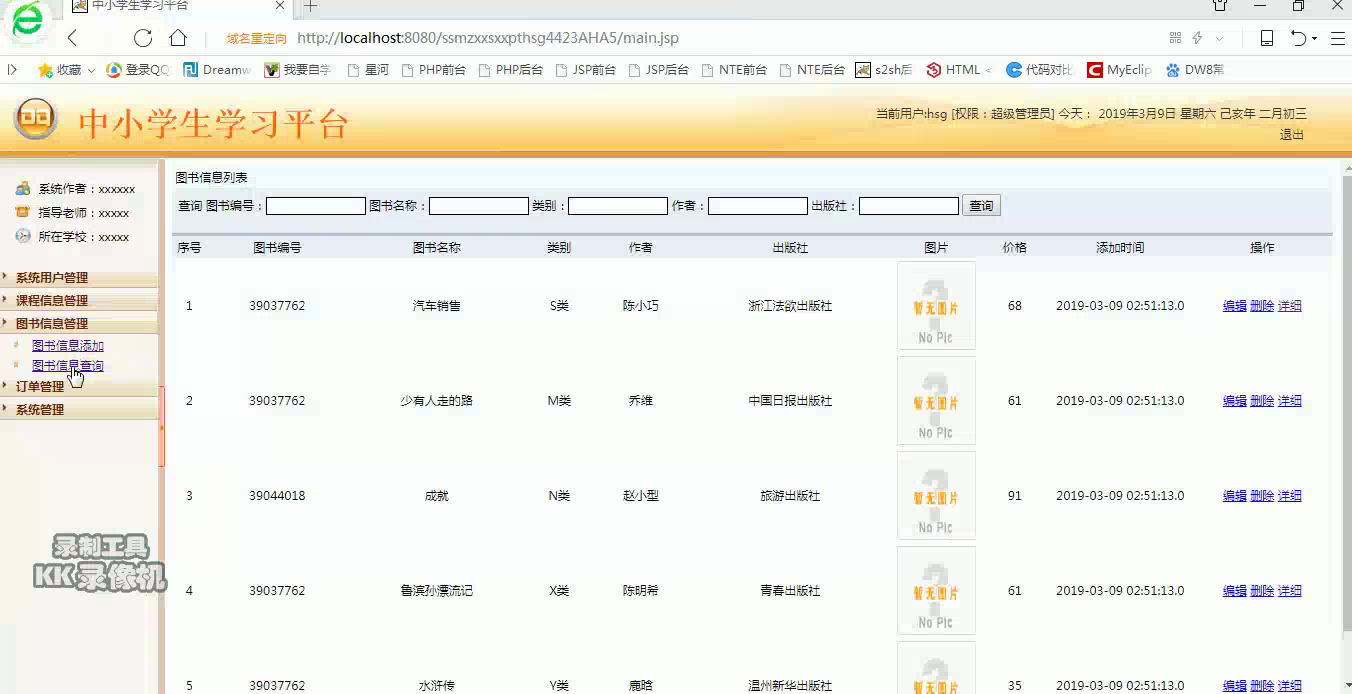Open the browser hamburger menu
The width and height of the screenshot is (1352, 694).
click(x=1337, y=38)
